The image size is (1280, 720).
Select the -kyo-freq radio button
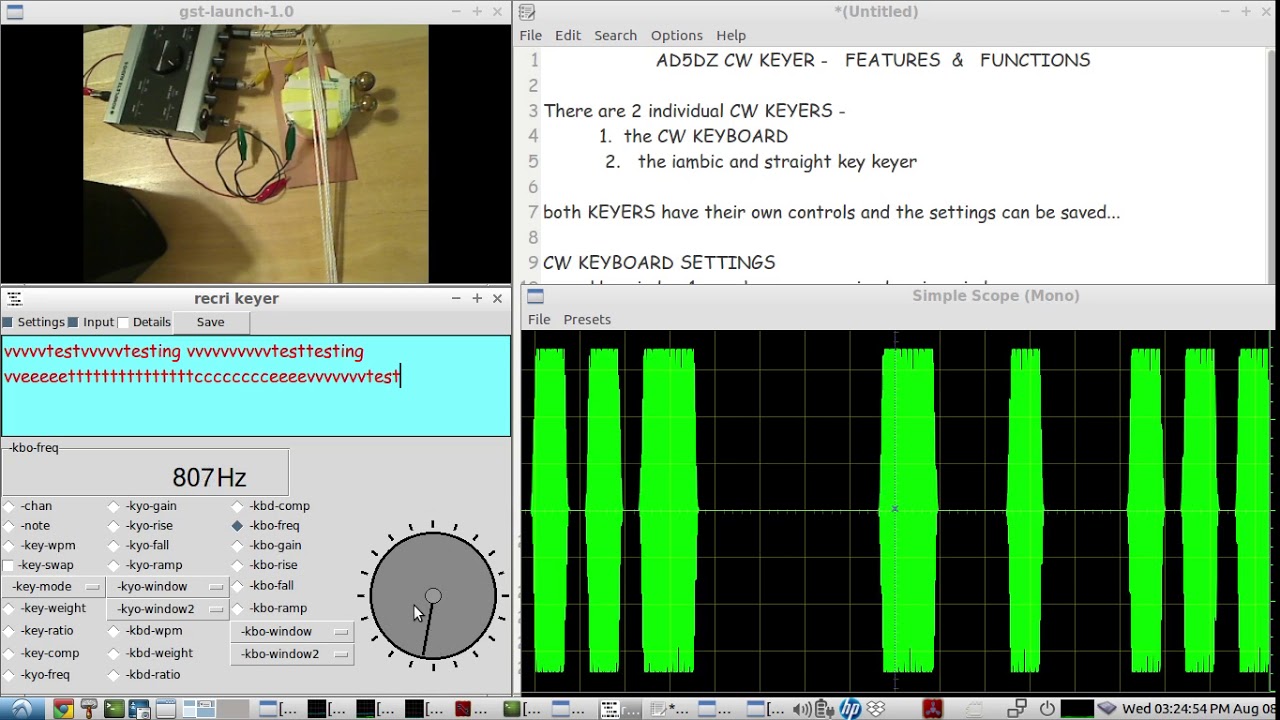pyautogui.click(x=10, y=675)
